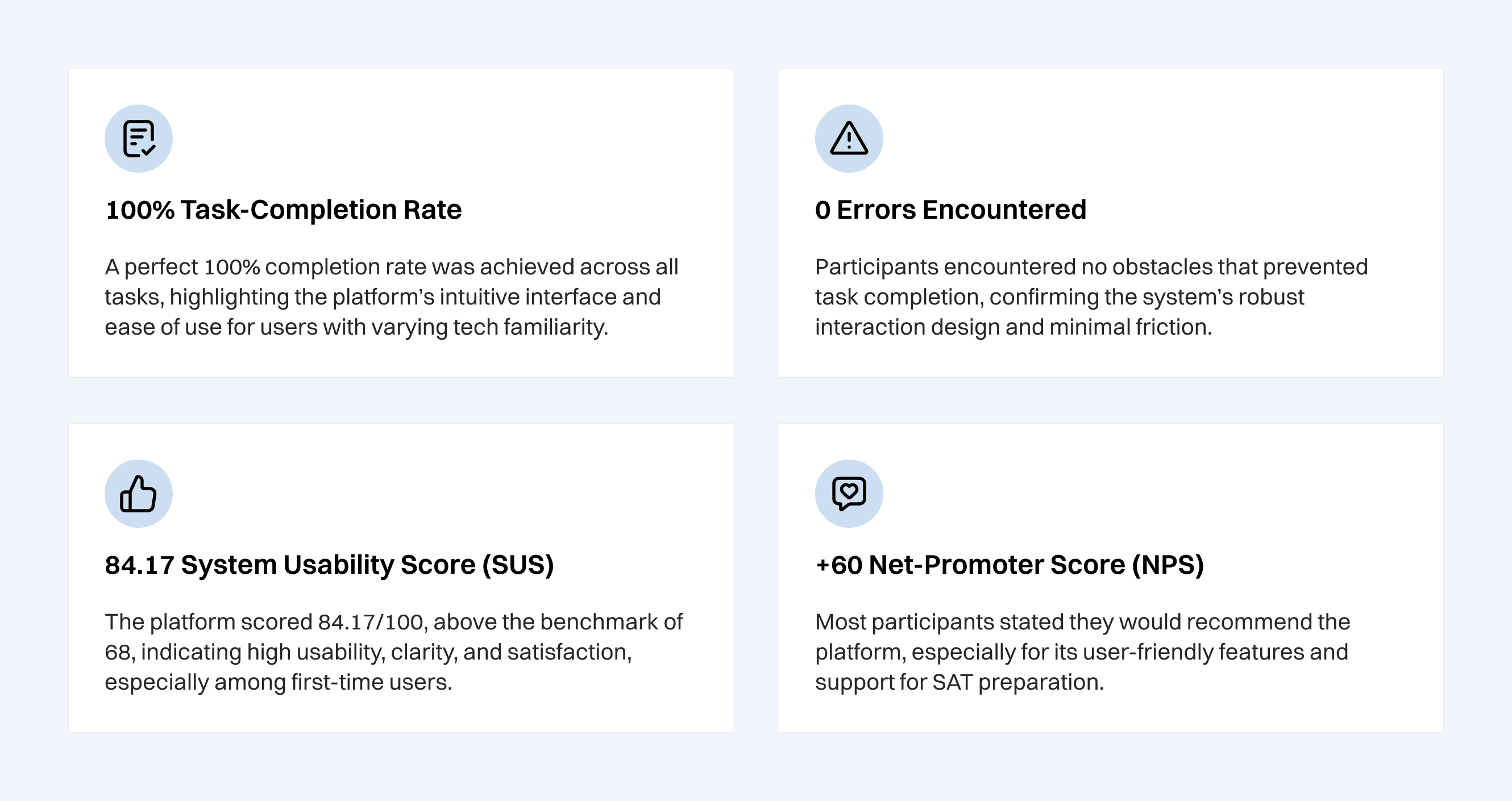Click the heart speech bubble icon
1512x801 pixels.
[849, 494]
